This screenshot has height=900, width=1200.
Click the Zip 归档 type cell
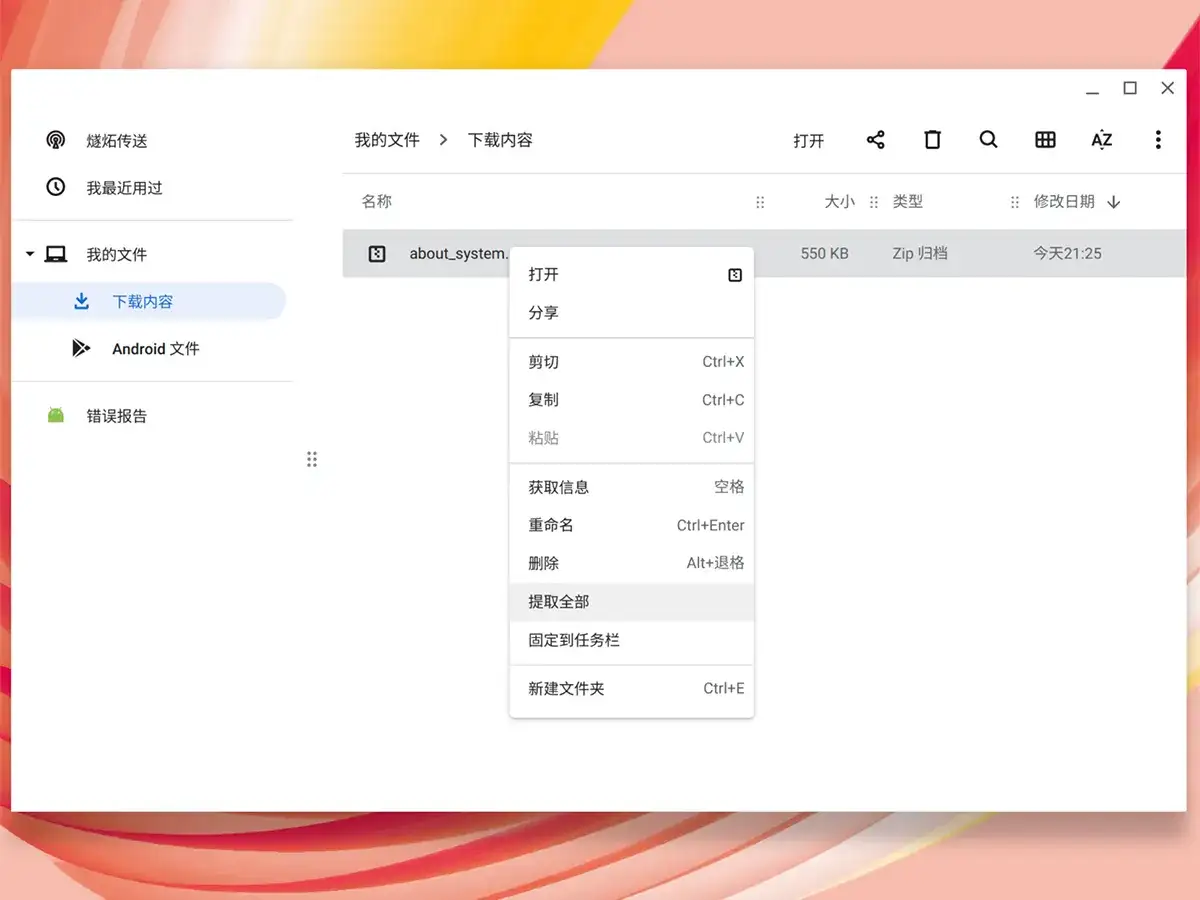920,254
